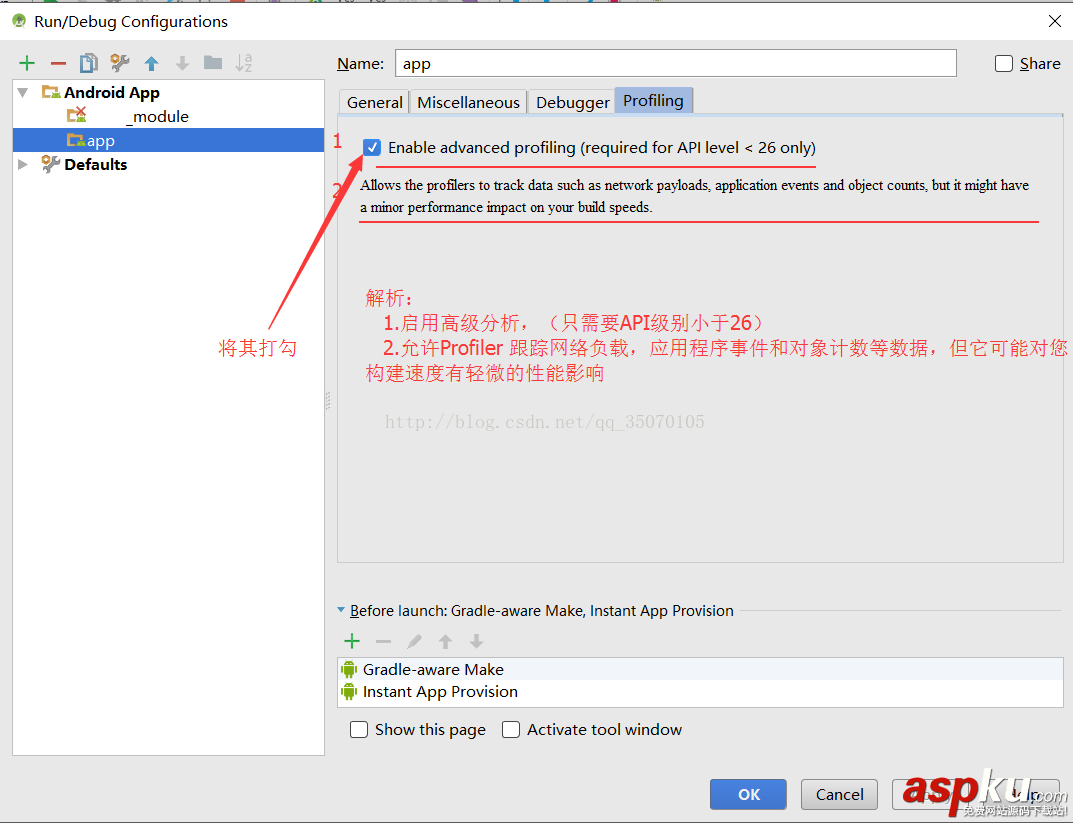Create a new configuration folder
Screen dimensions: 1073x823
pyautogui.click(x=212, y=62)
